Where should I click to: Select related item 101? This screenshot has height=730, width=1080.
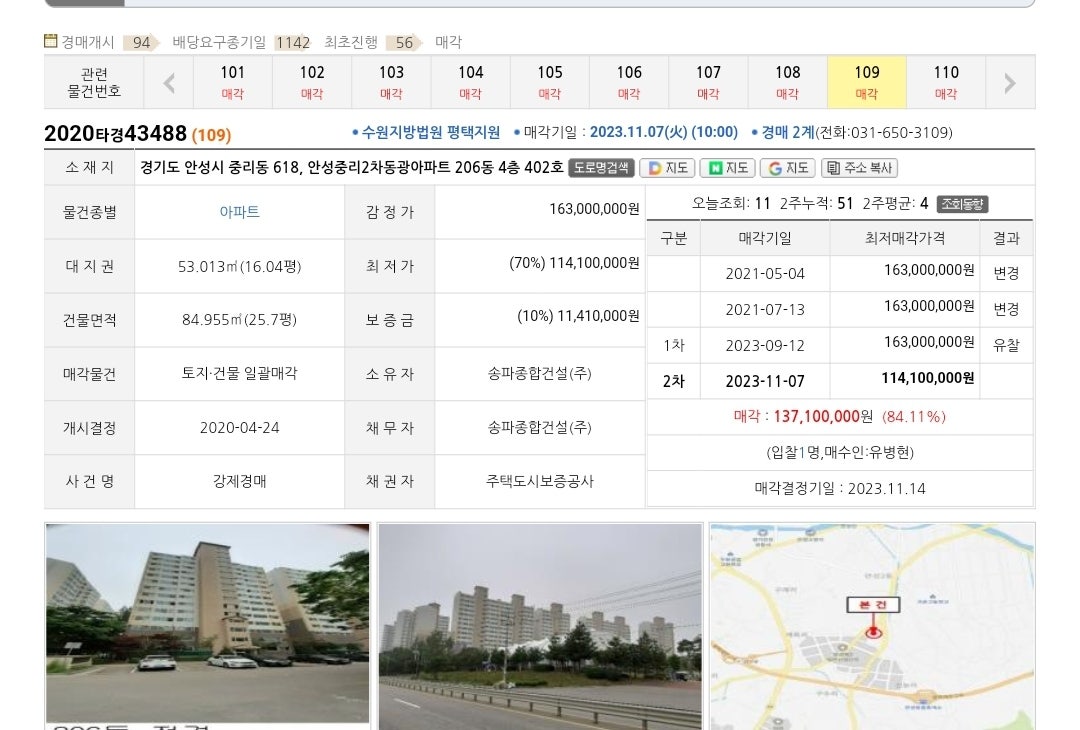233,82
